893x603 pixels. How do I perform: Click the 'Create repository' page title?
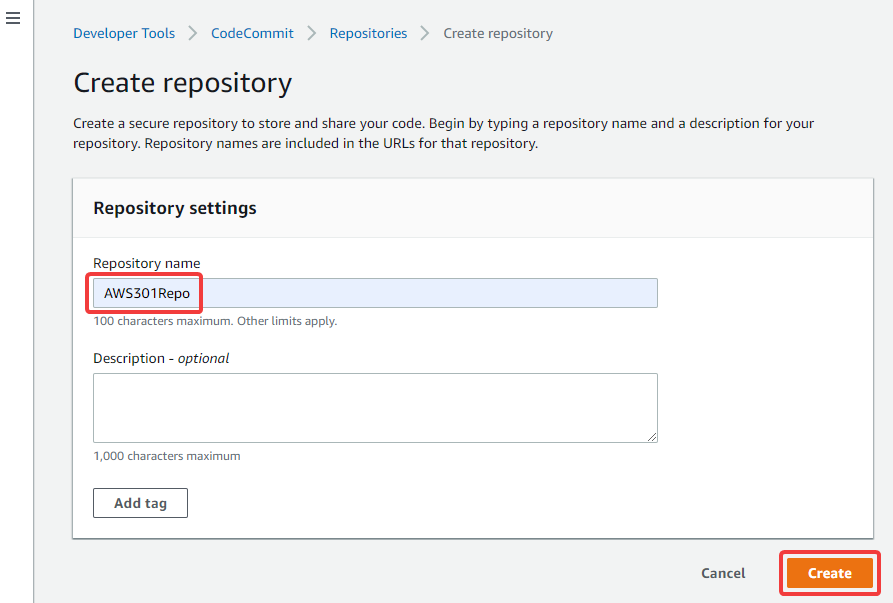tap(182, 83)
